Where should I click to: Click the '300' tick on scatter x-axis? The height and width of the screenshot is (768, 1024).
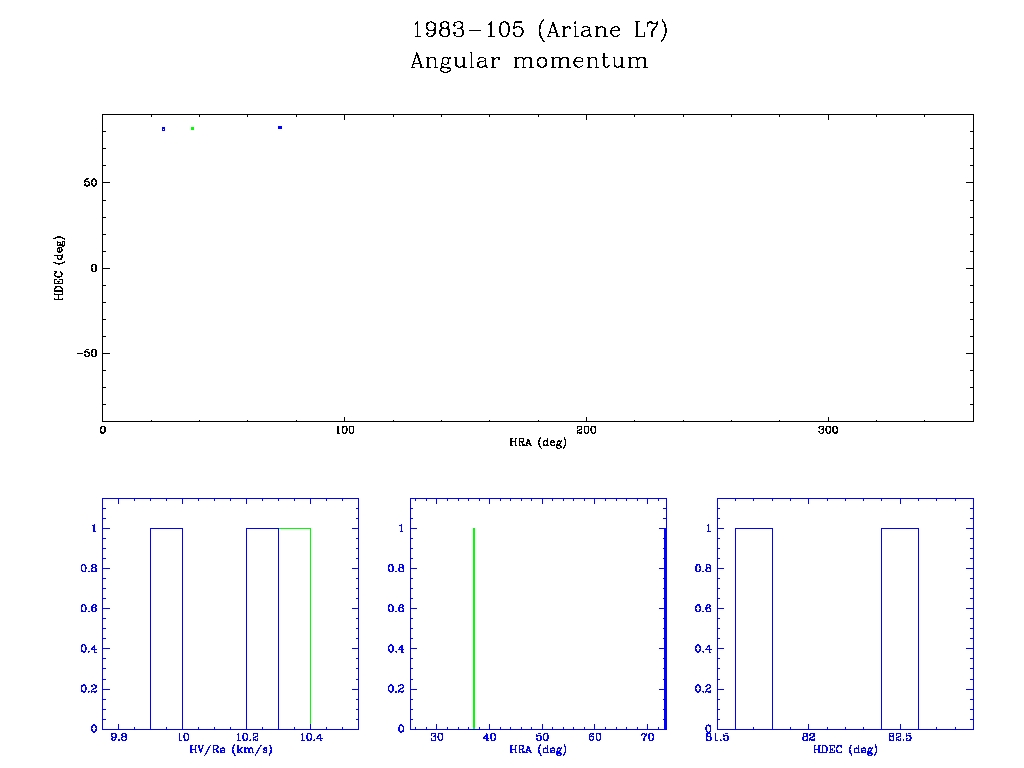click(x=828, y=430)
